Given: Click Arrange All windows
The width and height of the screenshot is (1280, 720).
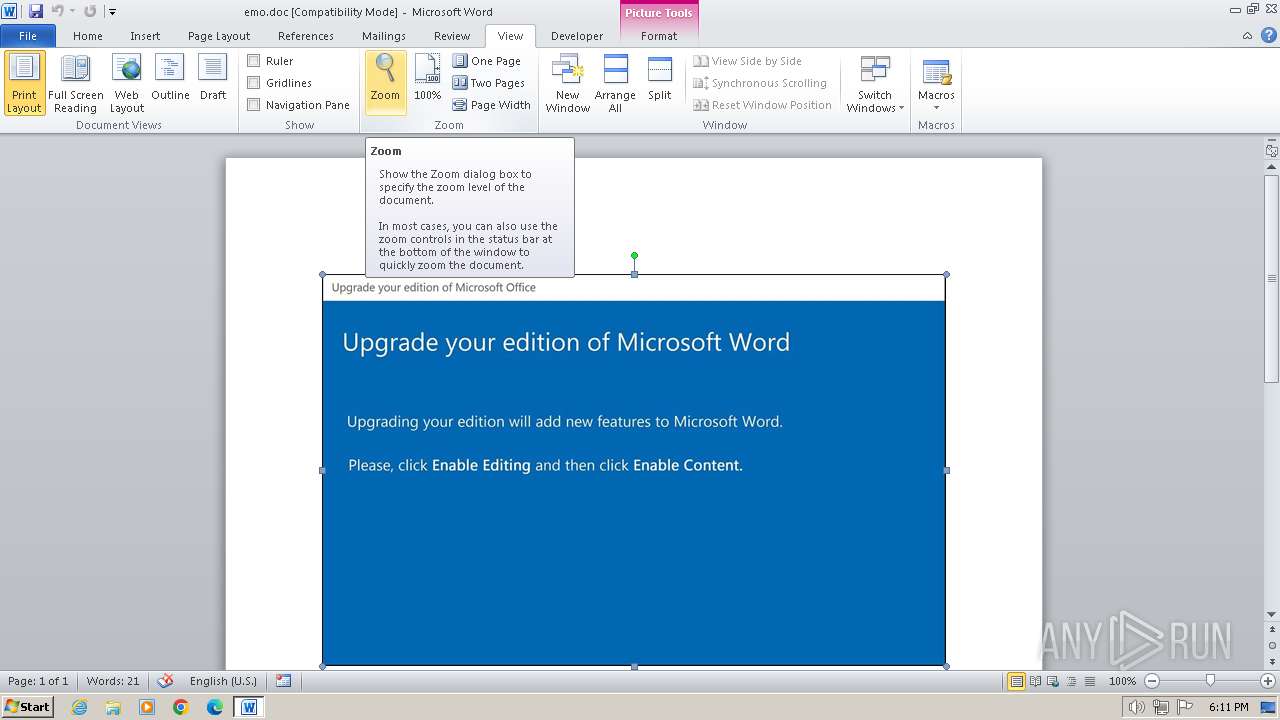Looking at the screenshot, I should (615, 84).
